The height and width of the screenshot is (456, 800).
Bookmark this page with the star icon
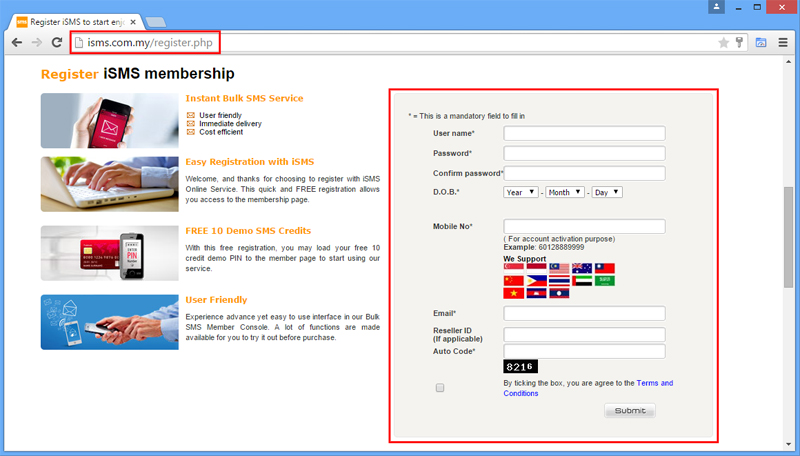(x=723, y=43)
